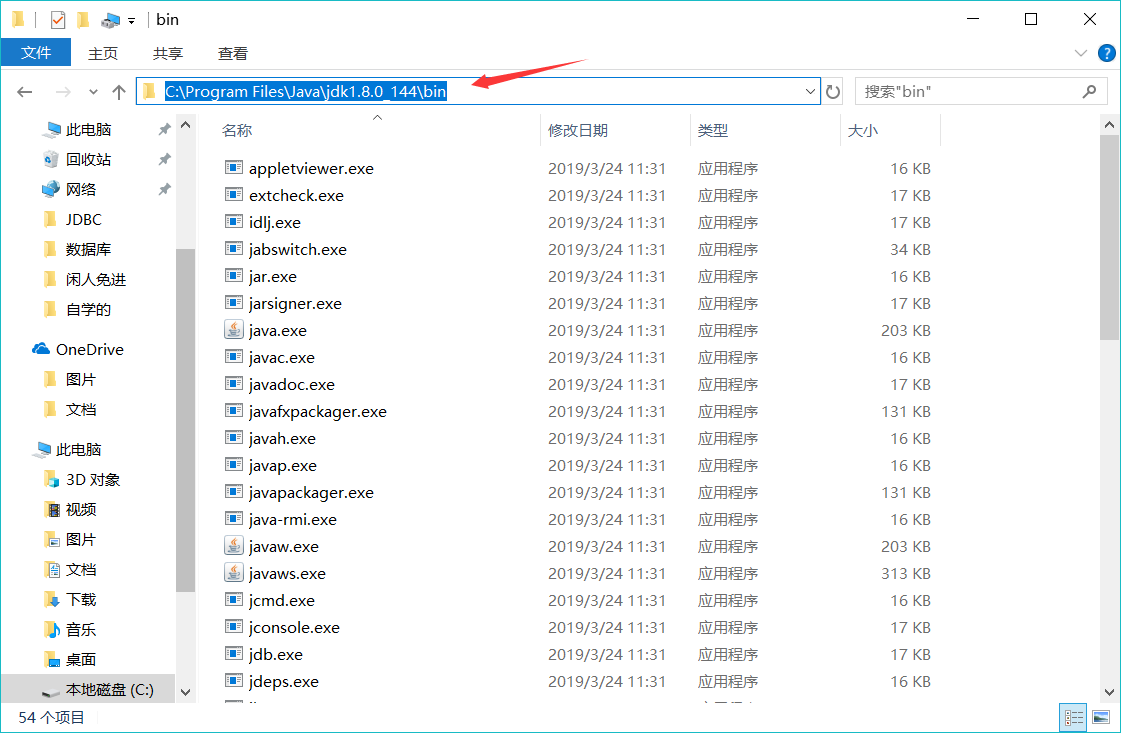Select the java-rmi.exe file name

pos(292,519)
